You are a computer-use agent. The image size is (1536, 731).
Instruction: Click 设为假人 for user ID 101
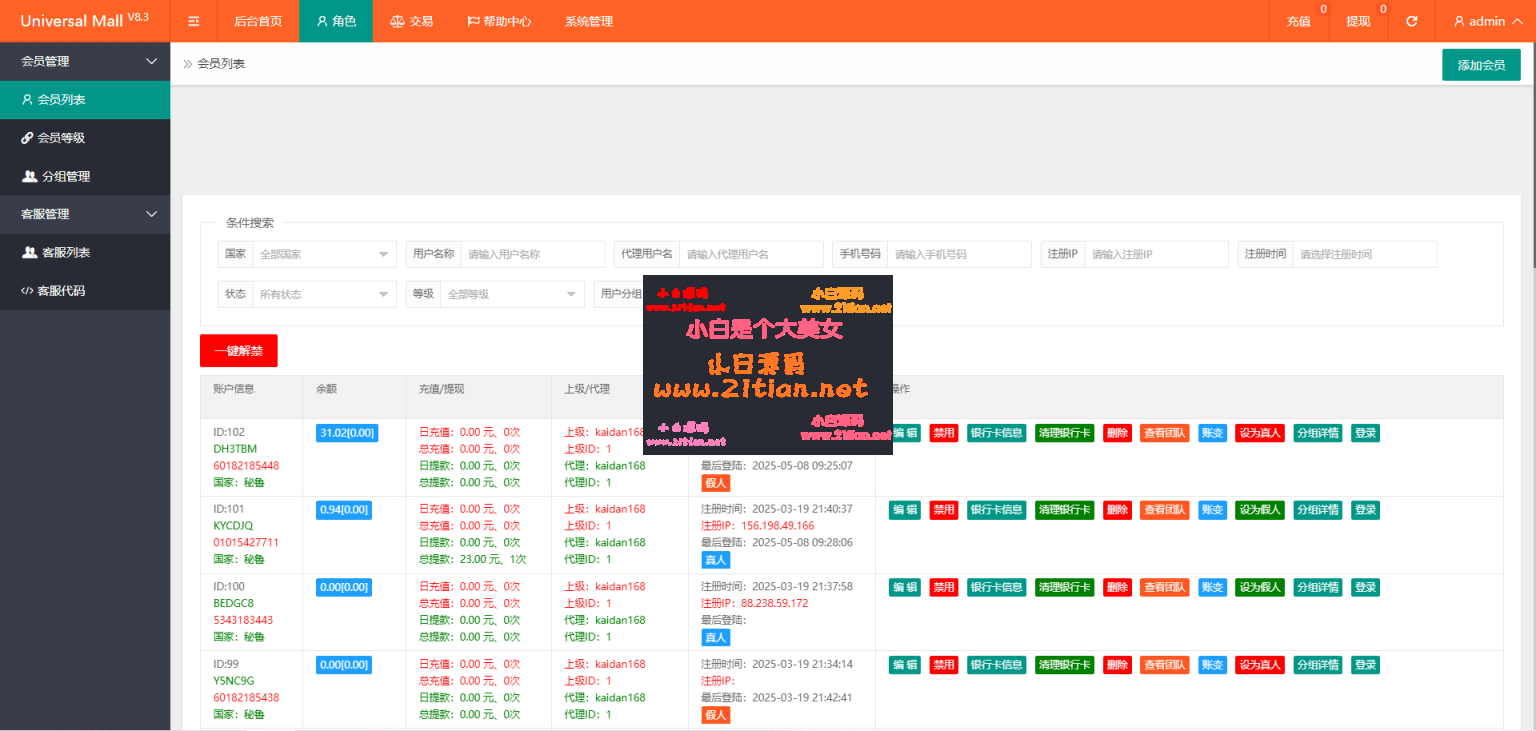[1259, 510]
